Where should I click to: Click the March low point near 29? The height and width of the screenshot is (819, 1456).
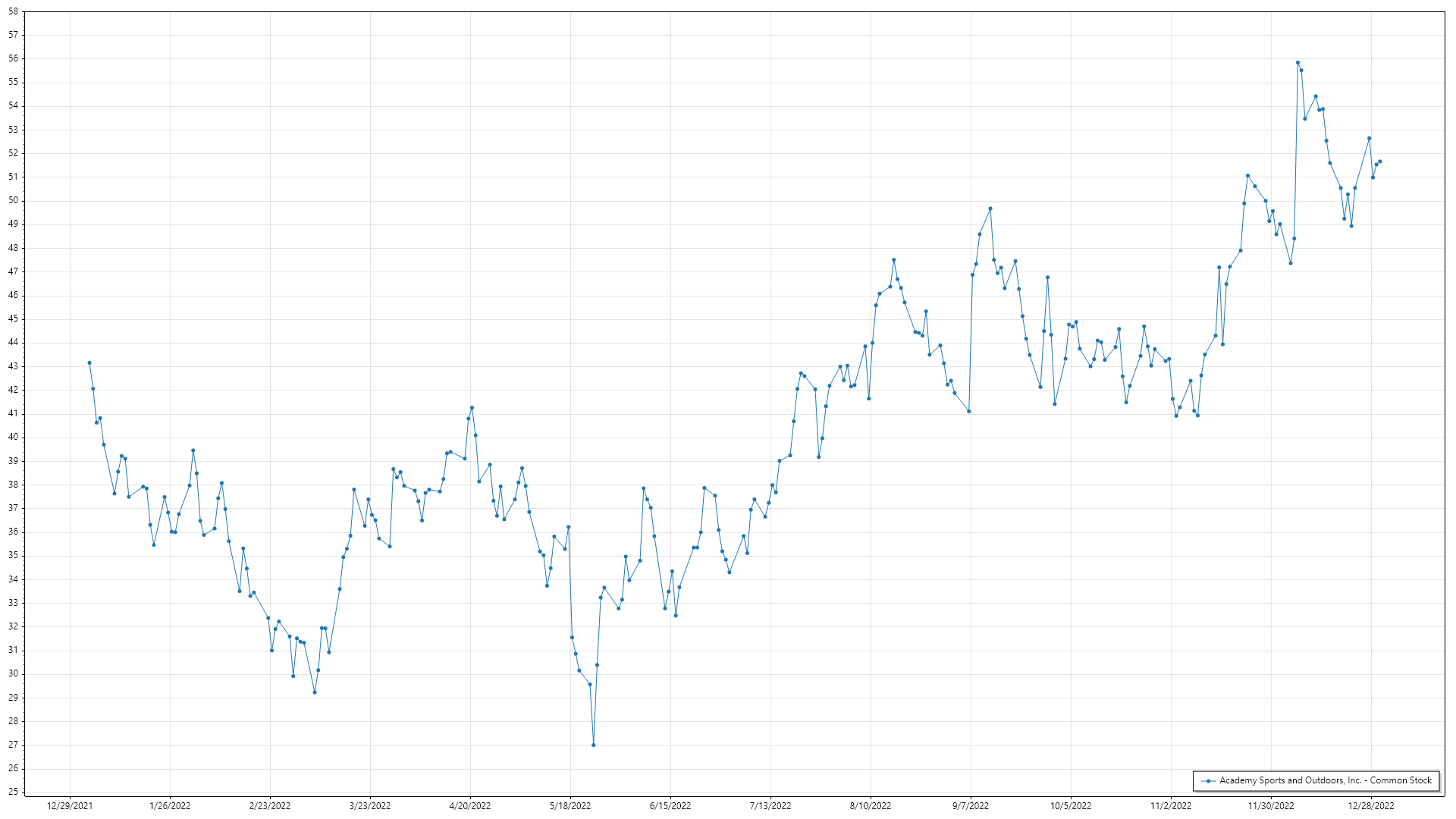click(315, 692)
